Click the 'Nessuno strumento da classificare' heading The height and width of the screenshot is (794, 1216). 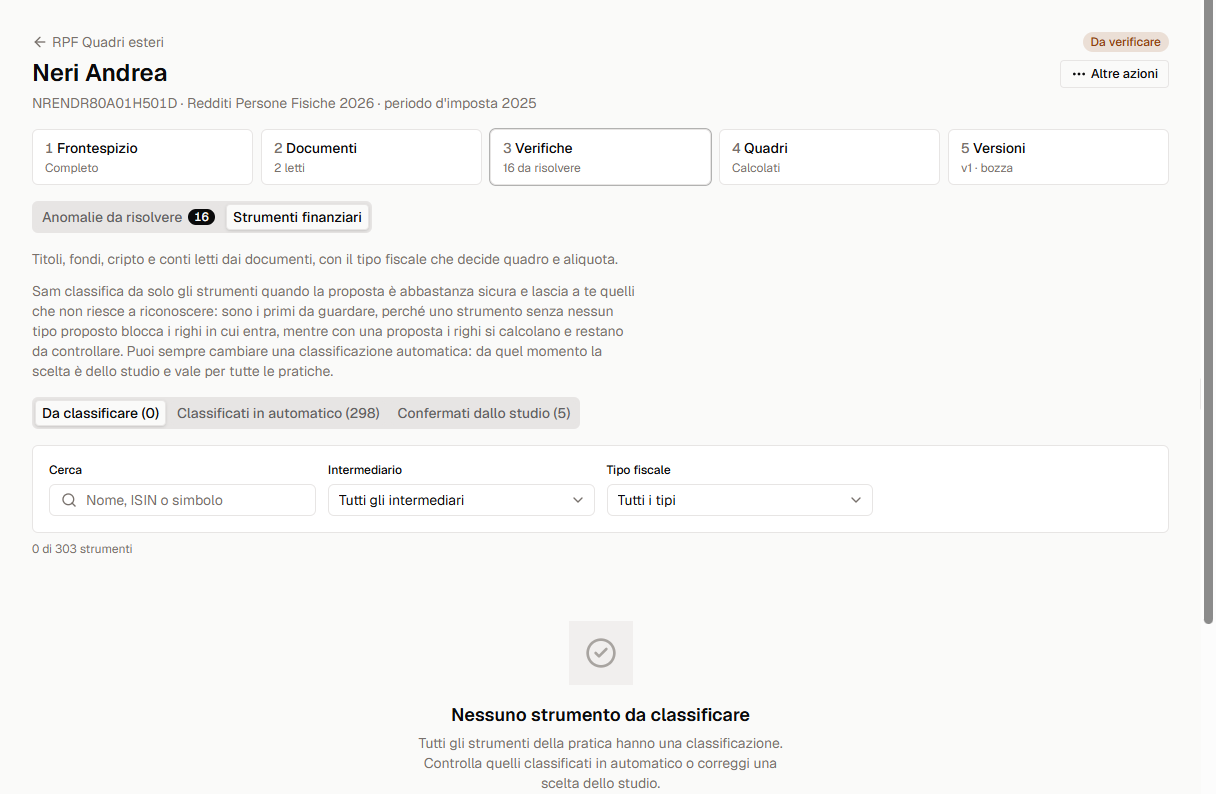[600, 715]
